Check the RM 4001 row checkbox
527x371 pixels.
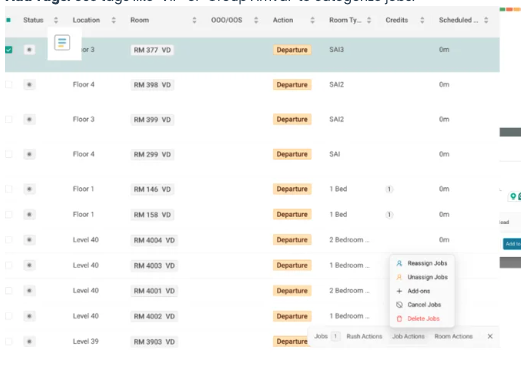click(x=9, y=291)
